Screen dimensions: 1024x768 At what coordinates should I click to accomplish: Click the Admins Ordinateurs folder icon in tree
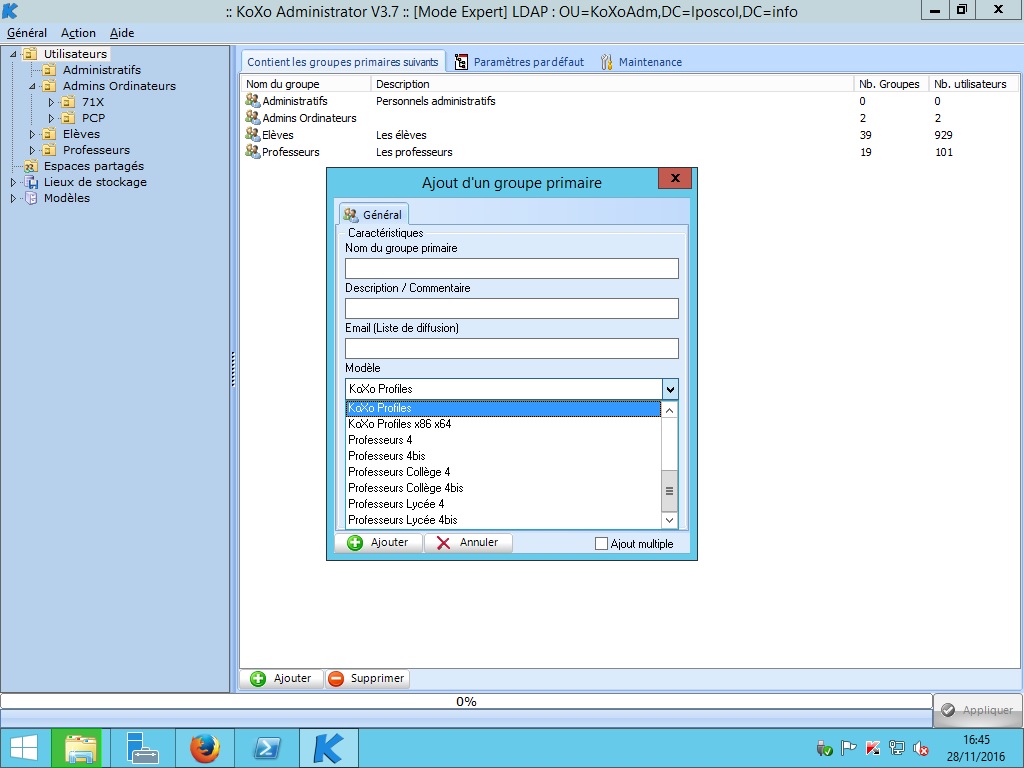click(49, 86)
